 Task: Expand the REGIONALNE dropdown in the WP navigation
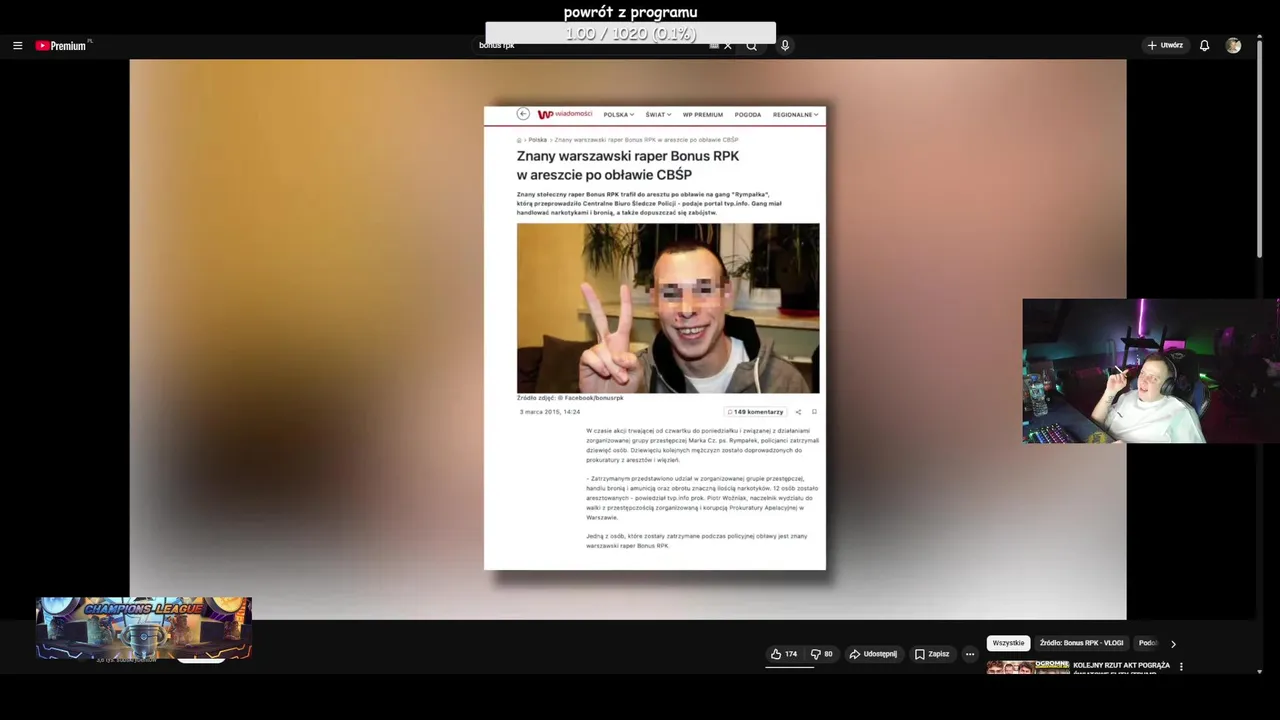[796, 115]
